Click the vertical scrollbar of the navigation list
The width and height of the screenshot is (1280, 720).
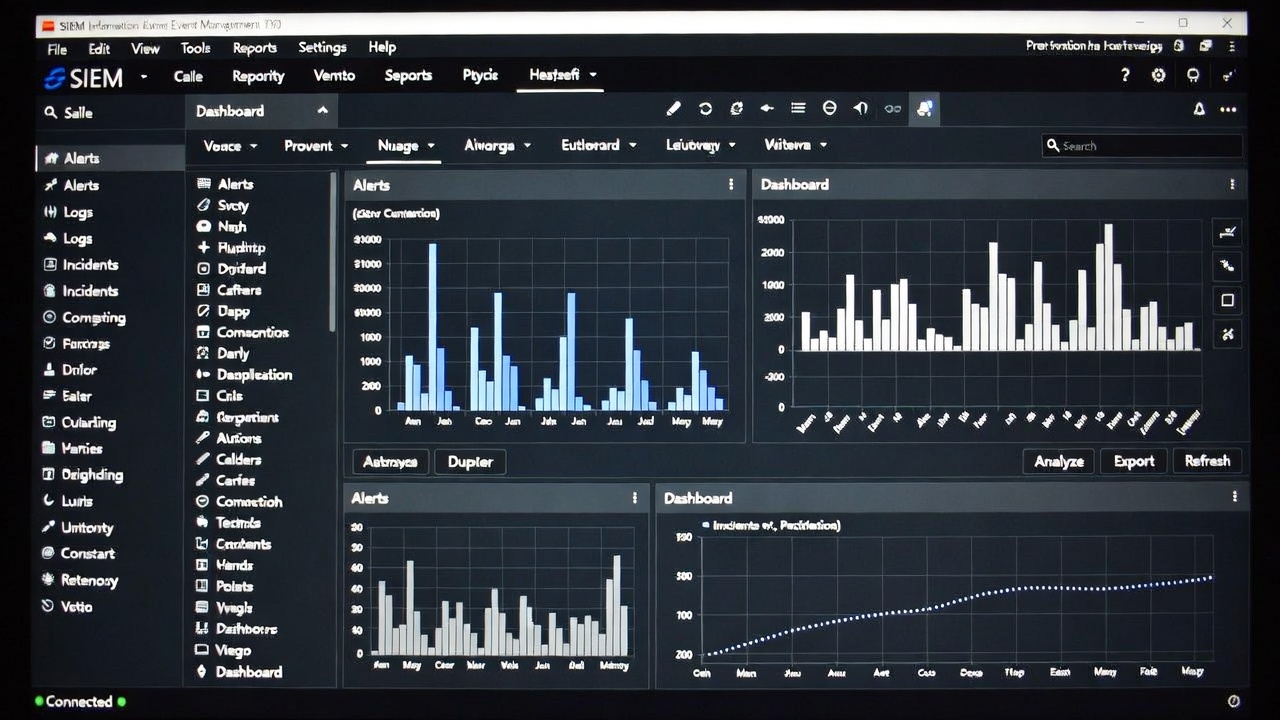[x=332, y=250]
